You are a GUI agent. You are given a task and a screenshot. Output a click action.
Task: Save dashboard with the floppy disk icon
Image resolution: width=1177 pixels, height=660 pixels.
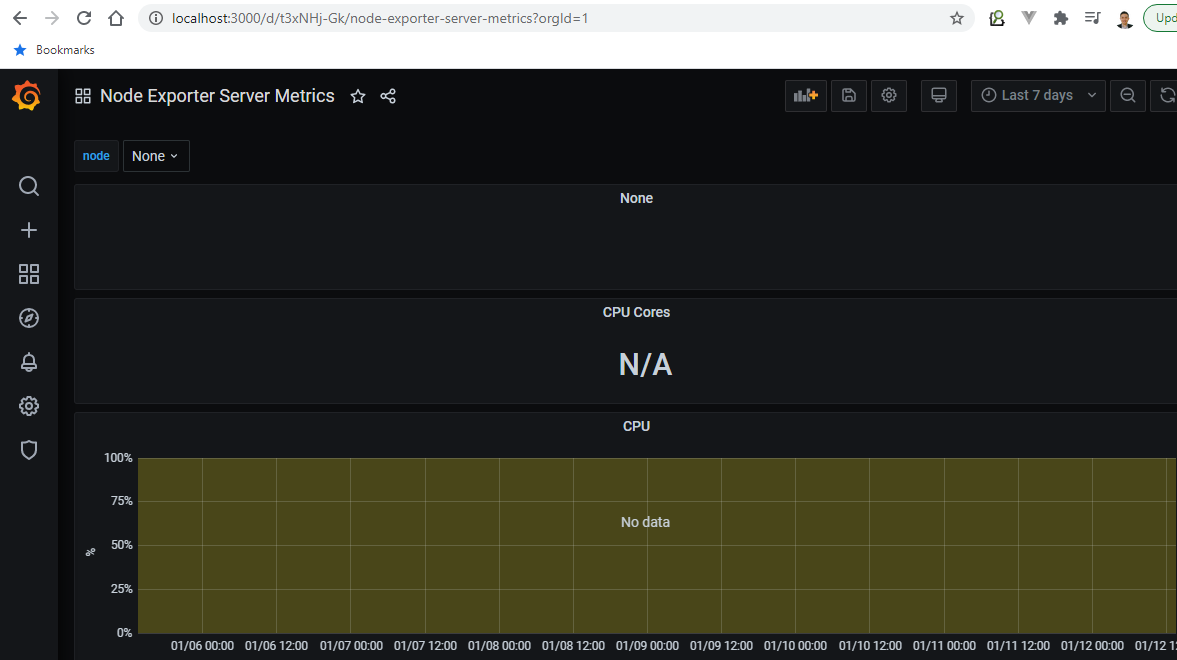(x=849, y=95)
